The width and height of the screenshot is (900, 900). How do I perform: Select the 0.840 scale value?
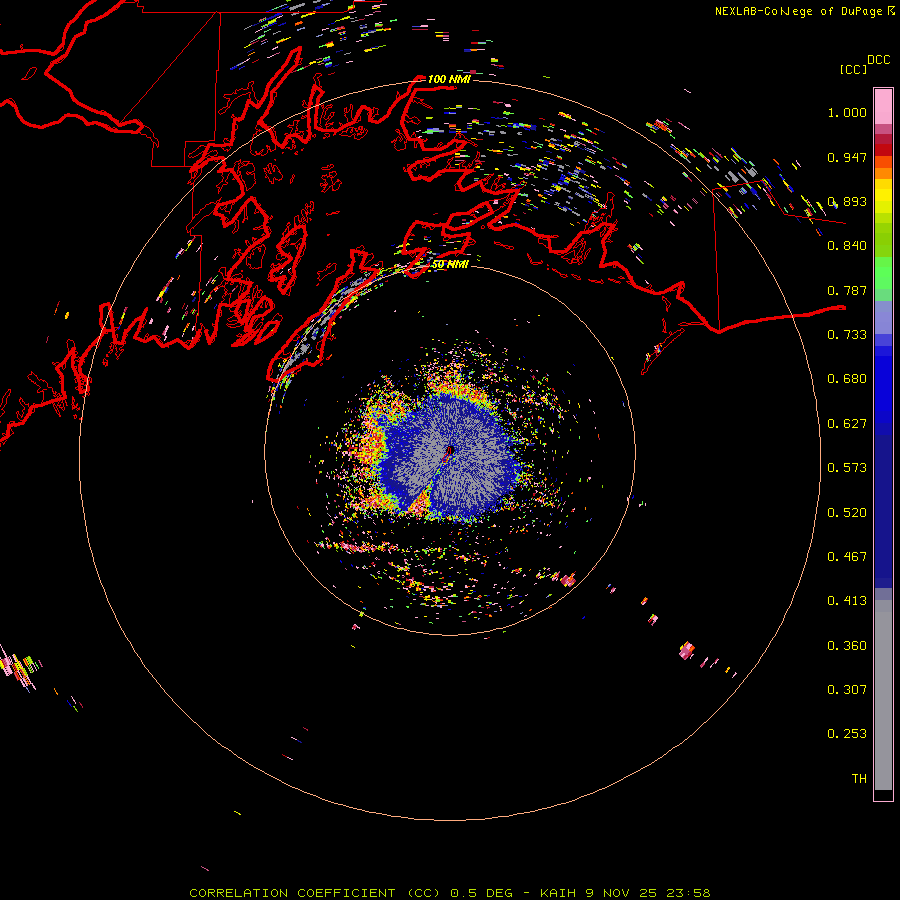[x=847, y=246]
